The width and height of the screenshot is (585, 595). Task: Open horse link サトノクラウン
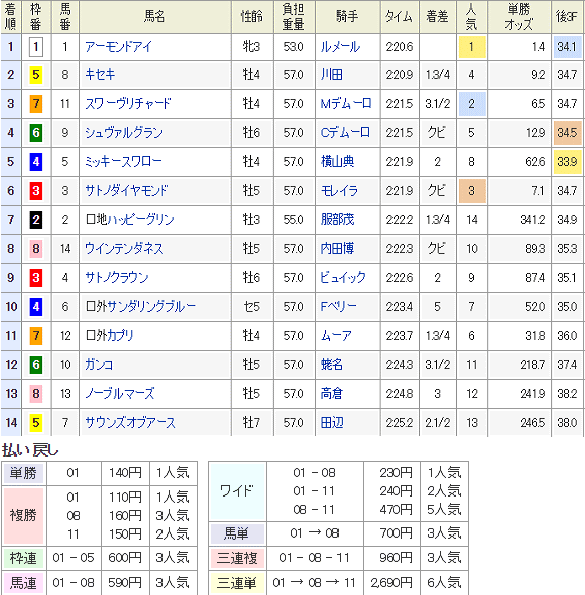click(117, 277)
